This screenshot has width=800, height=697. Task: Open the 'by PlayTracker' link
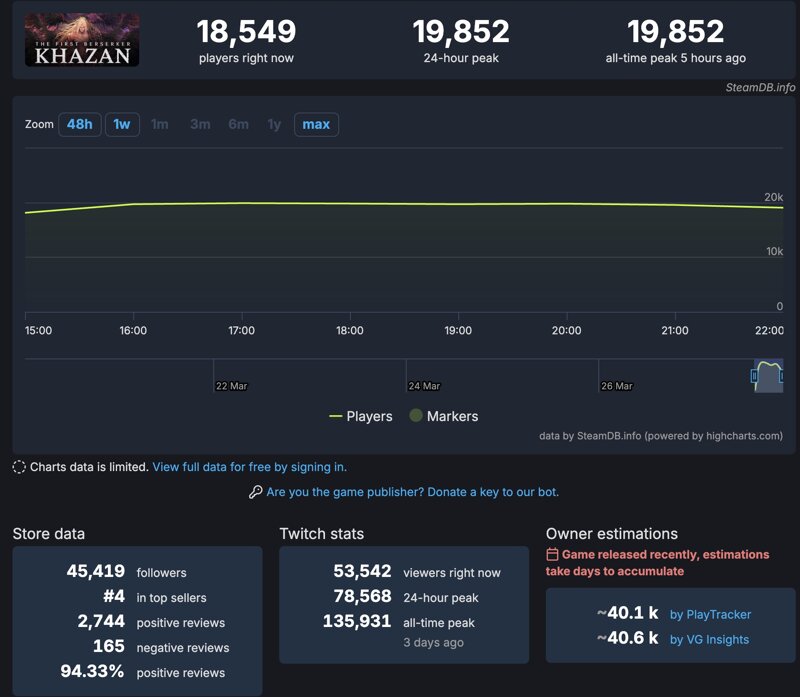710,614
